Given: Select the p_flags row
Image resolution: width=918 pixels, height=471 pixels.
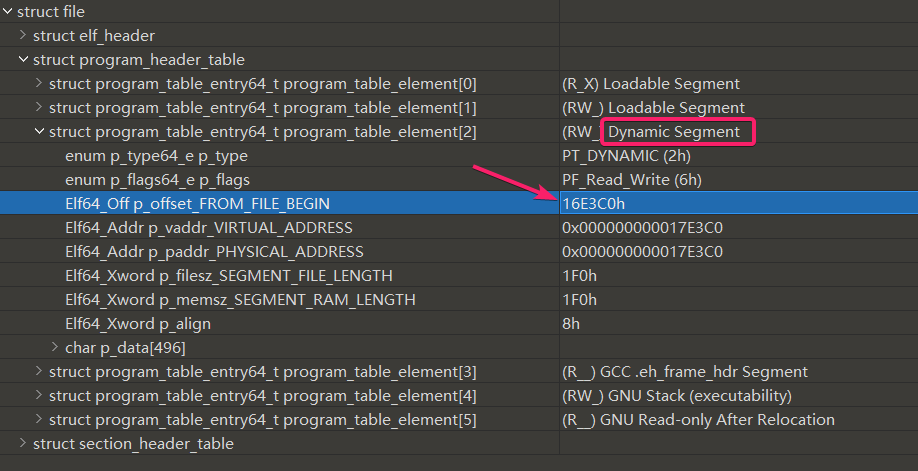Looking at the screenshot, I should (157, 180).
